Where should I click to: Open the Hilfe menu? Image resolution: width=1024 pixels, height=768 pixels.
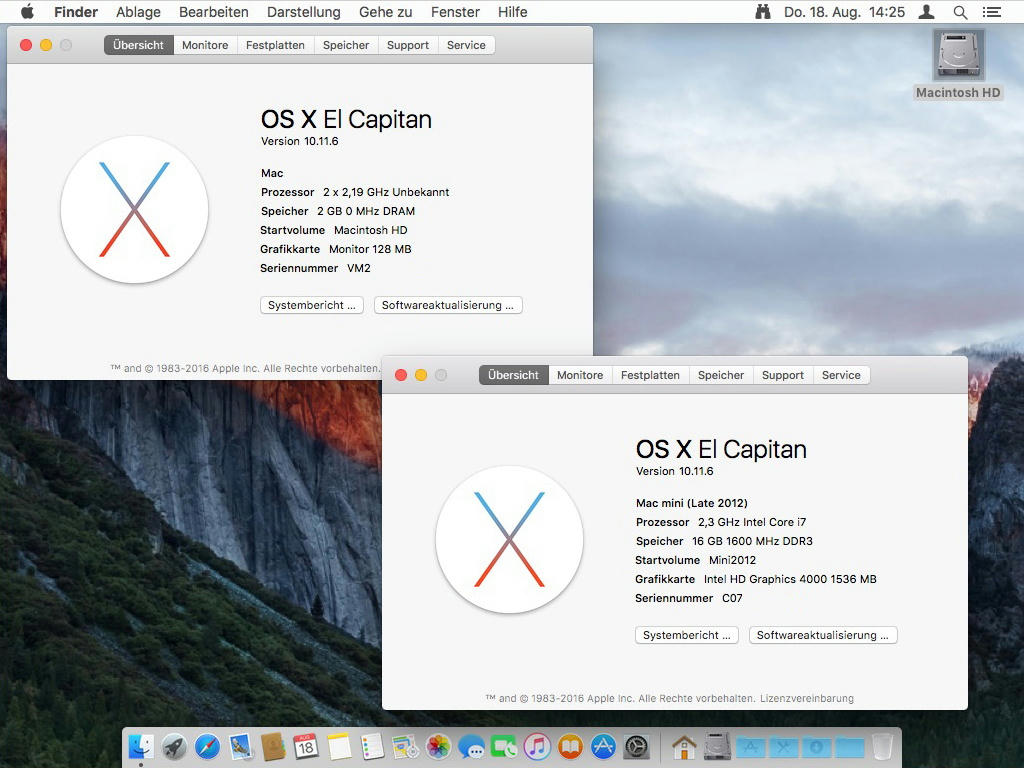click(x=513, y=12)
